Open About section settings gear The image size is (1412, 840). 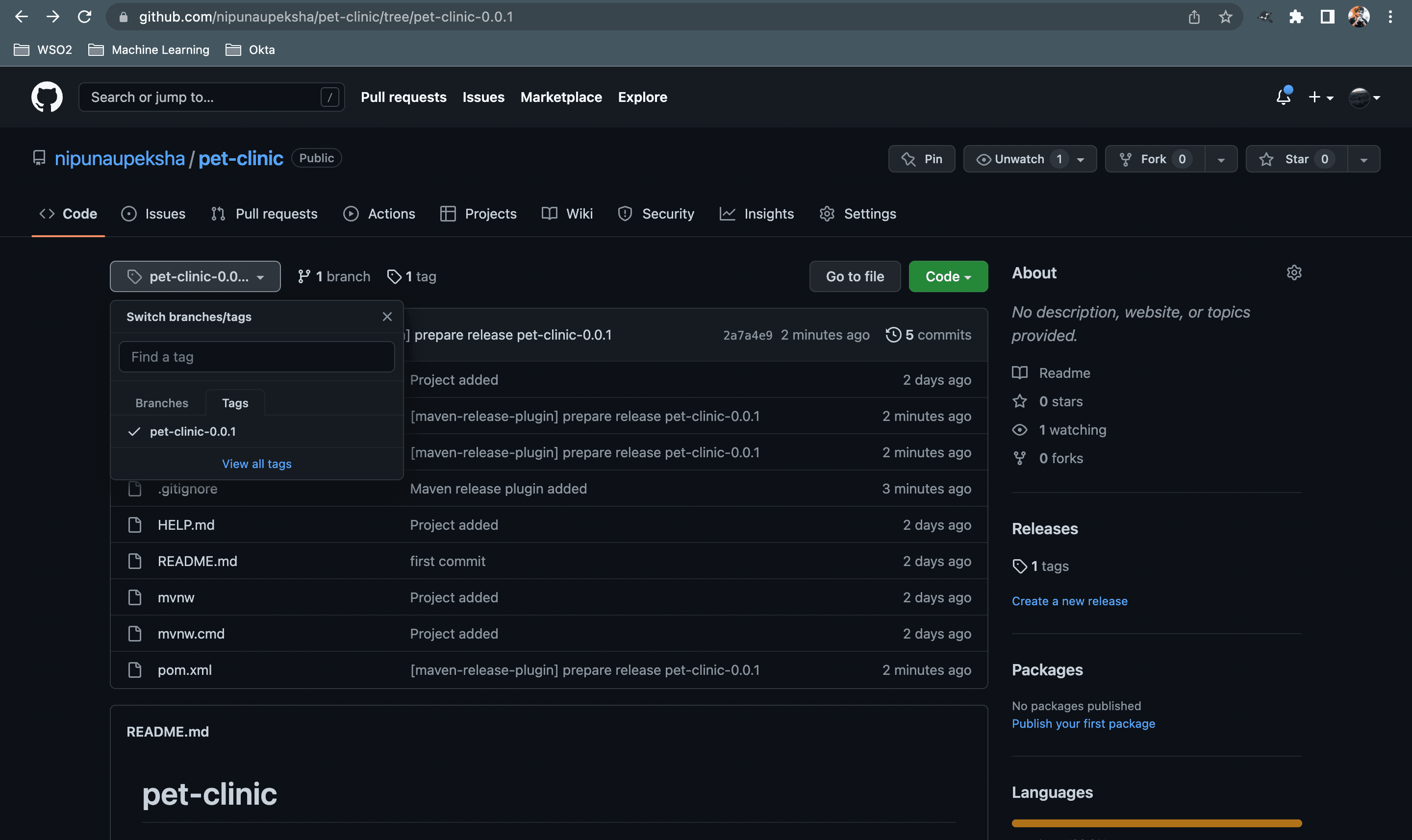tap(1294, 272)
